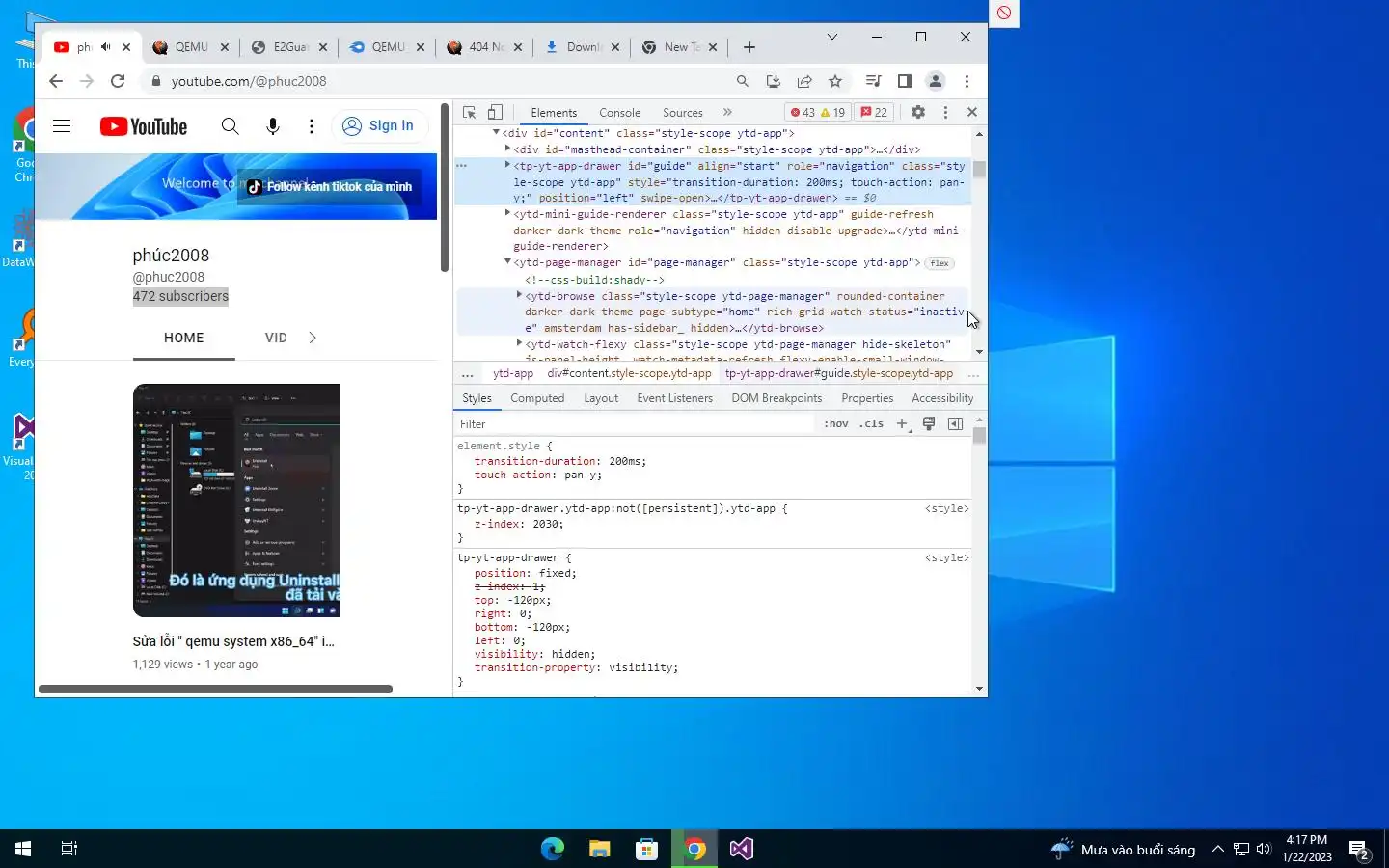Open the Chrome profile avatar
Image resolution: width=1389 pixels, height=868 pixels.
pyautogui.click(x=935, y=81)
